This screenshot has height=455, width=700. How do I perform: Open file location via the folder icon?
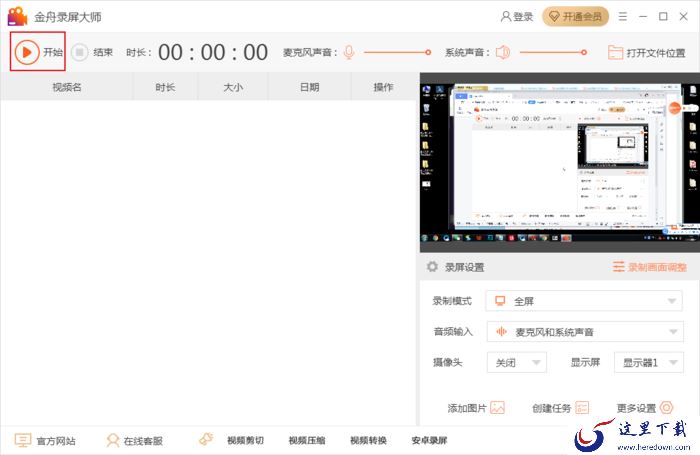pos(615,53)
